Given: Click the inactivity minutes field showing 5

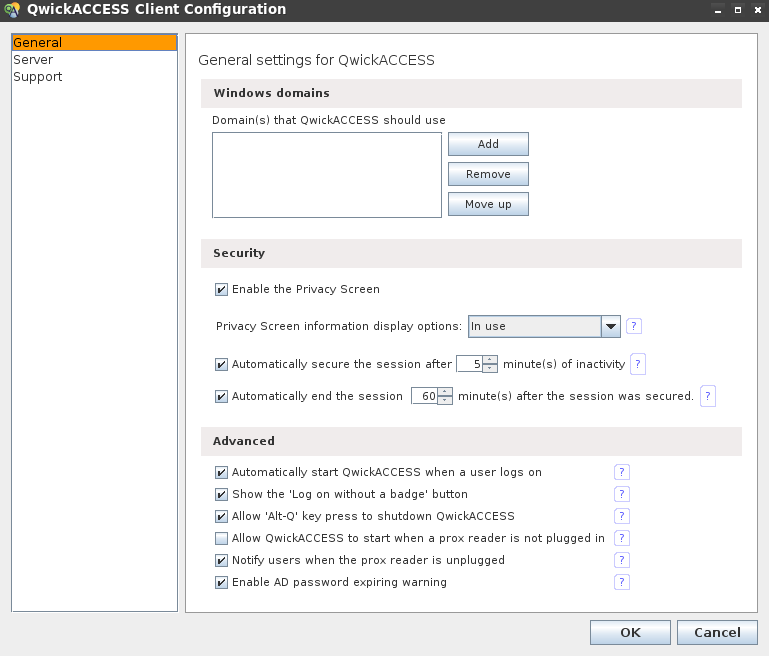Looking at the screenshot, I should tap(469, 364).
